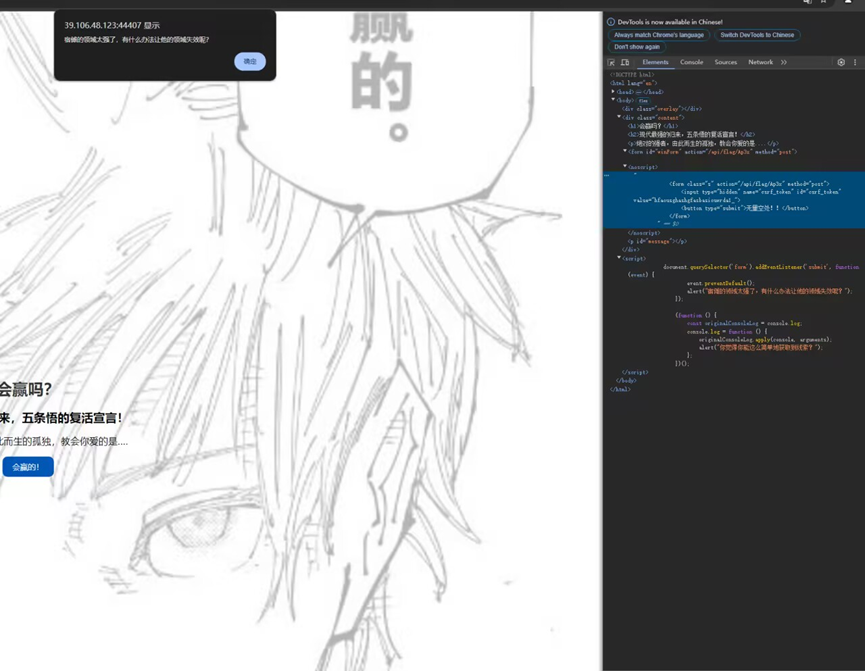
Task: Click the info icon beside the DevTools language notice
Action: [x=611, y=22]
